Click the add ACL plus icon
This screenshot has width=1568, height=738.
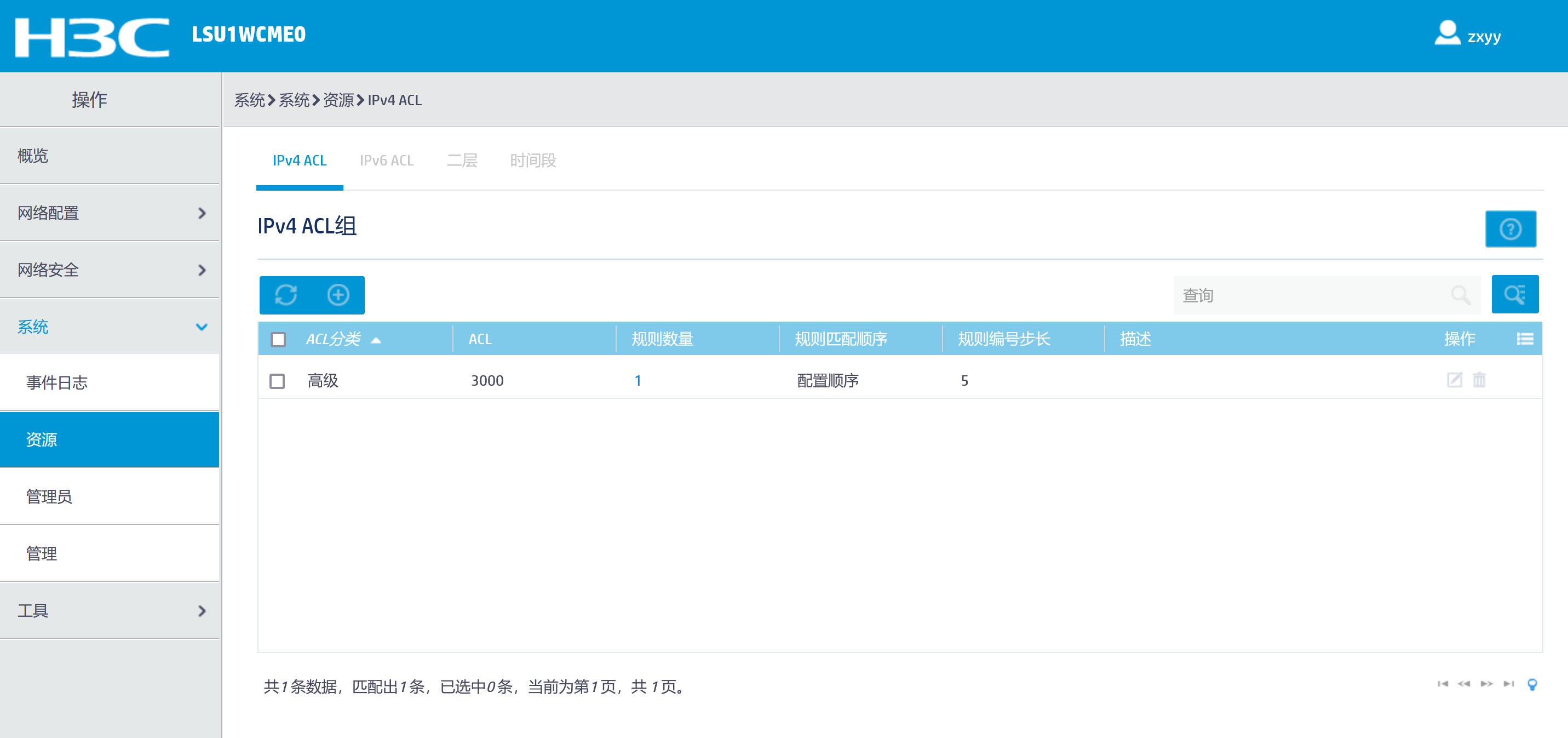[338, 295]
